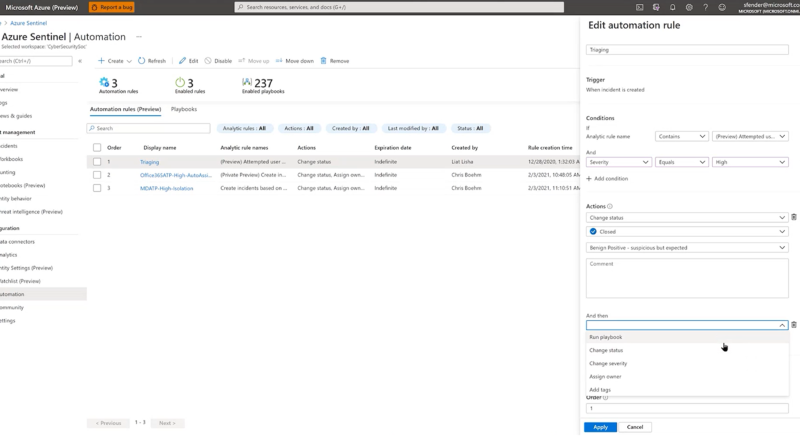Open help question mark icon
The height and width of the screenshot is (445, 800).
705,7
